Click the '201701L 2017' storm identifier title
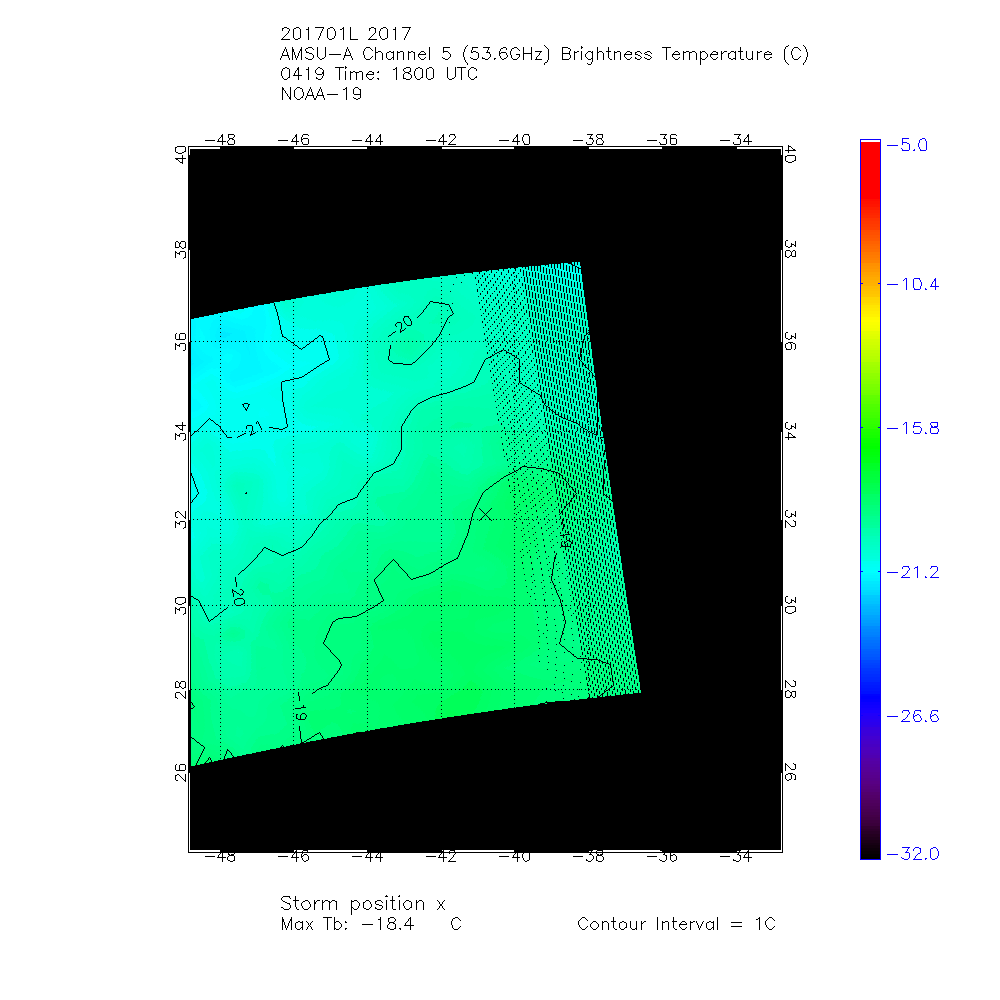Screen dimensions: 1000x1000 pos(346,34)
